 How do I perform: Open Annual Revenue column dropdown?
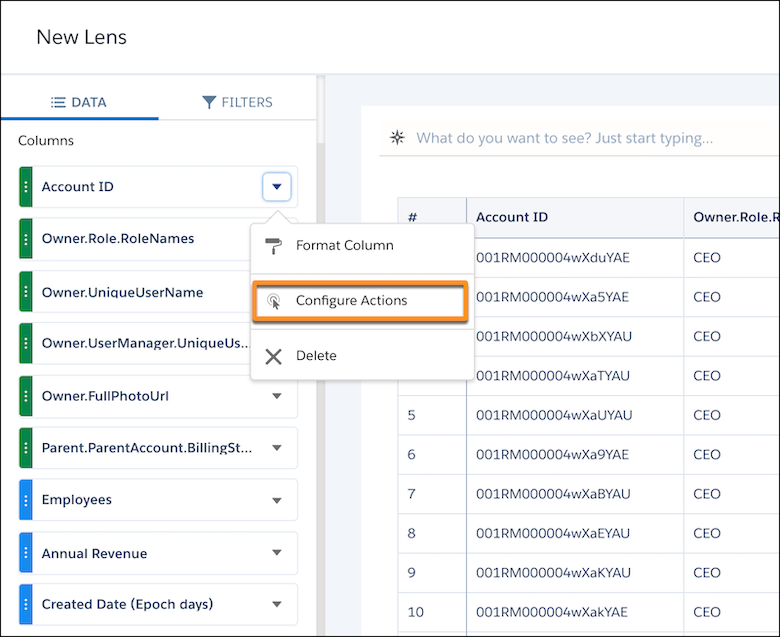(x=277, y=552)
